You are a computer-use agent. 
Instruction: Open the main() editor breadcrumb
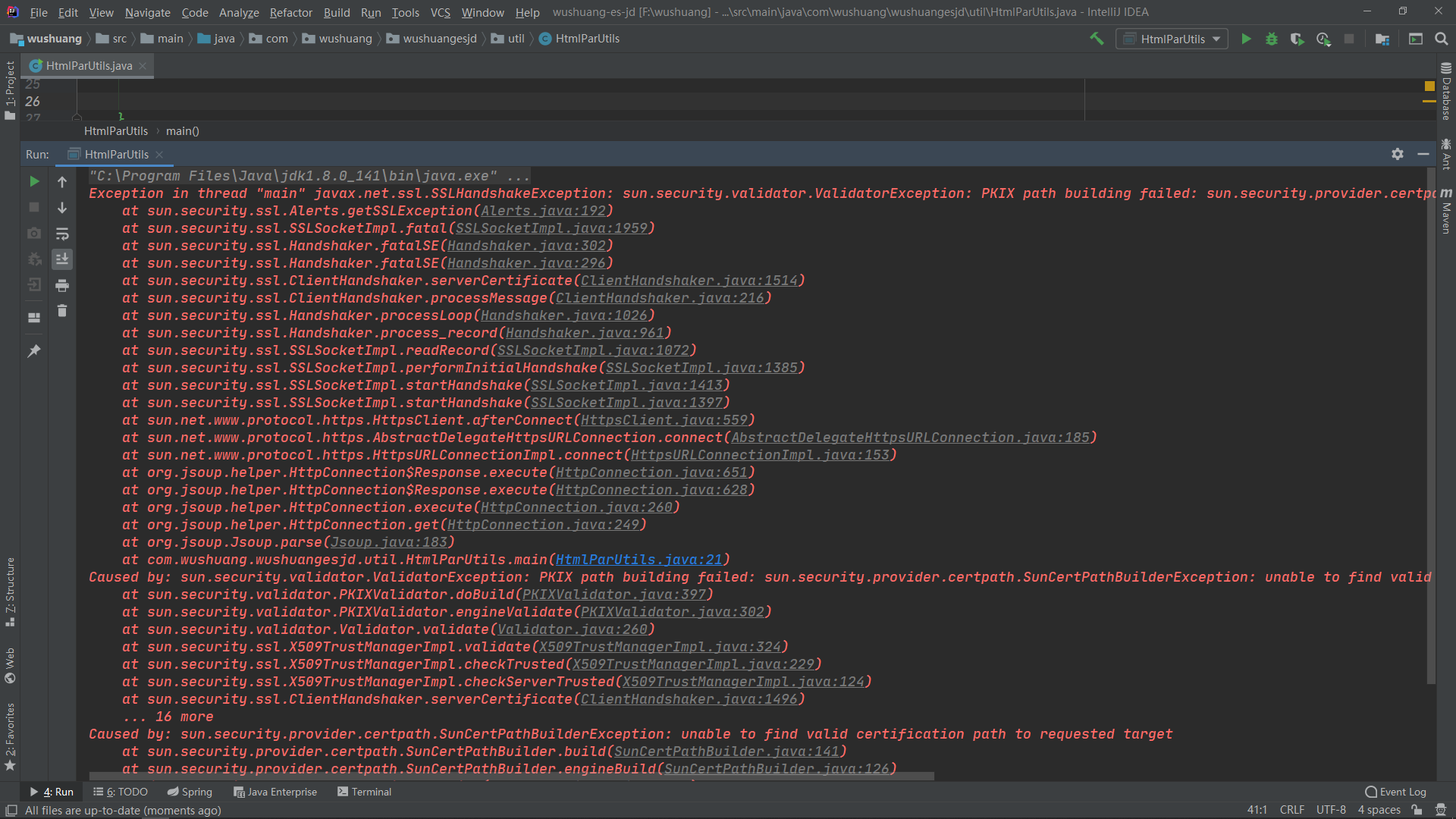coord(183,131)
